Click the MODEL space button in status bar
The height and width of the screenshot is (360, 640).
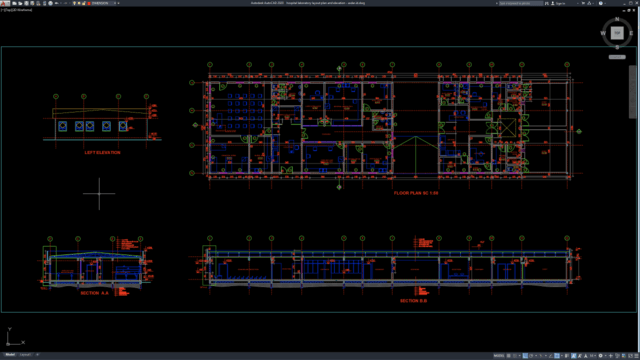click(499, 356)
